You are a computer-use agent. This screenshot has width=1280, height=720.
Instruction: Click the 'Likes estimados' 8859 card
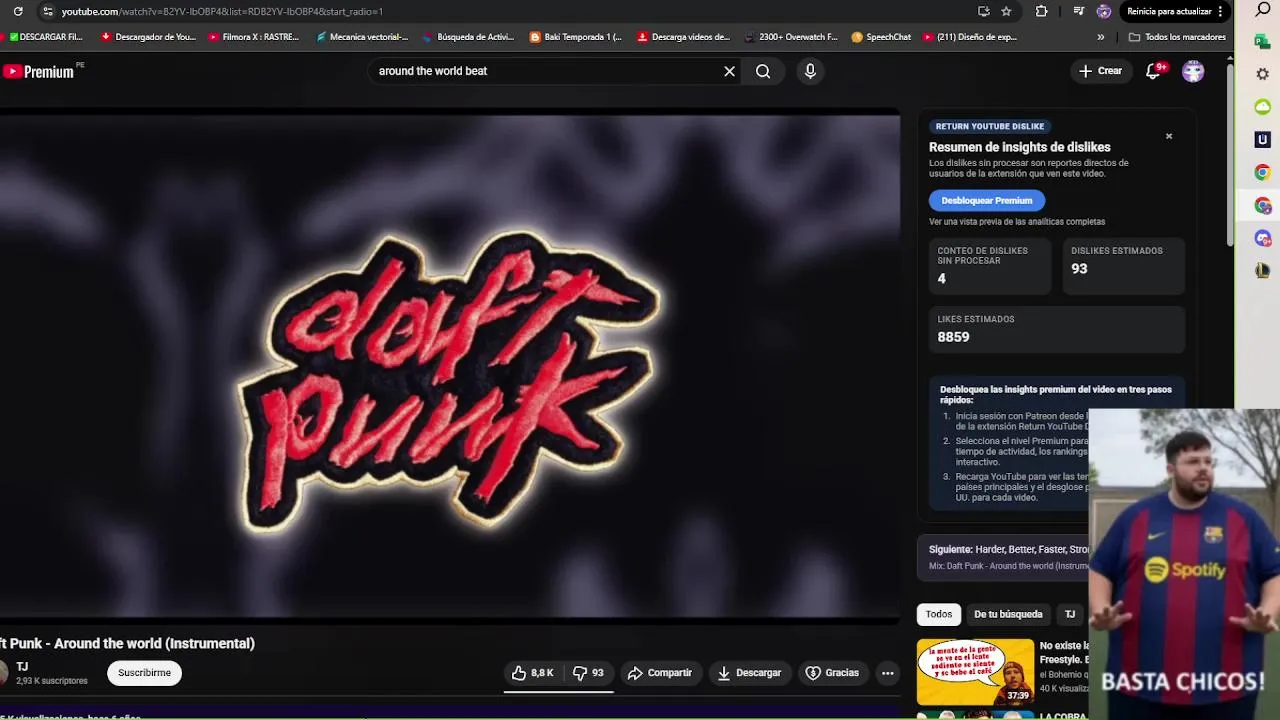[1057, 329]
